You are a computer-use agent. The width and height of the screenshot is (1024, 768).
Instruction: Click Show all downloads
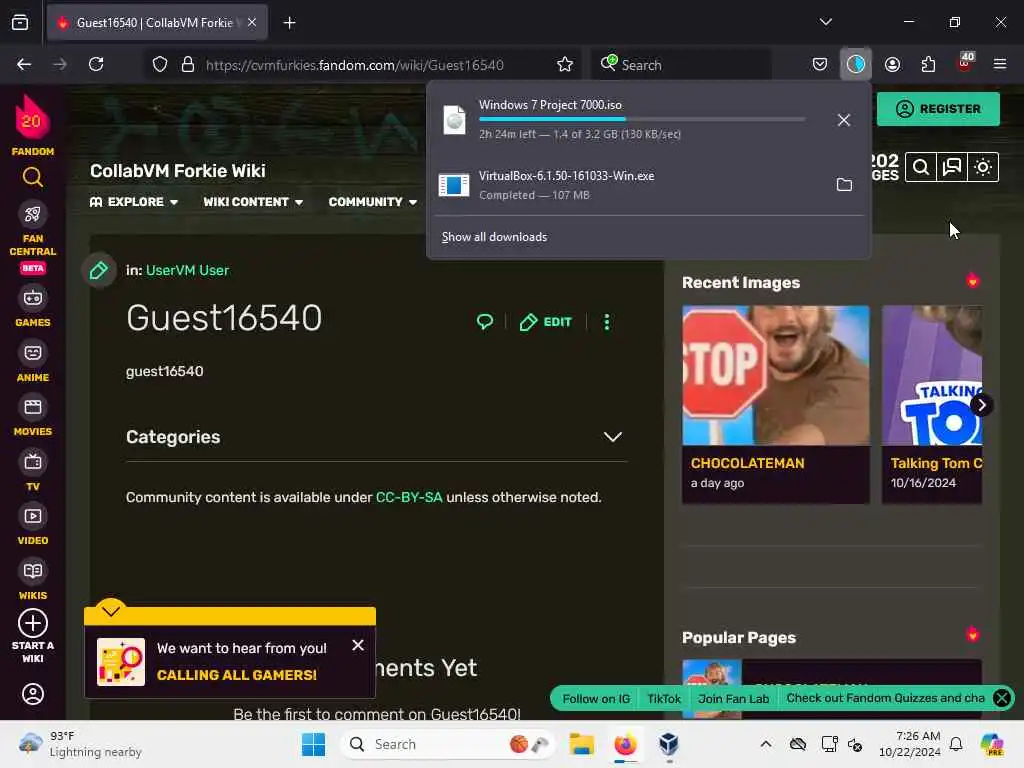(494, 236)
